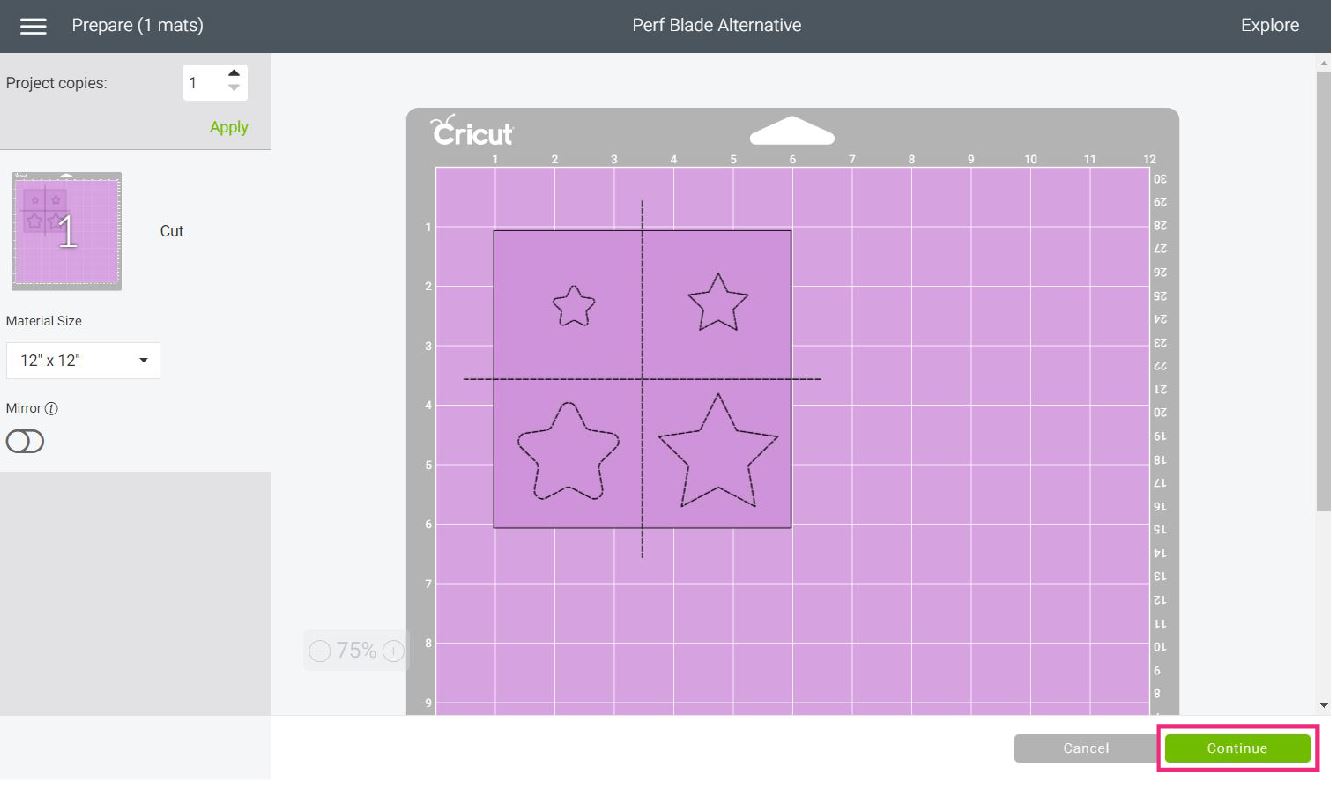Click the Cancel button
Viewport: 1332px width, 787px height.
1085,748
